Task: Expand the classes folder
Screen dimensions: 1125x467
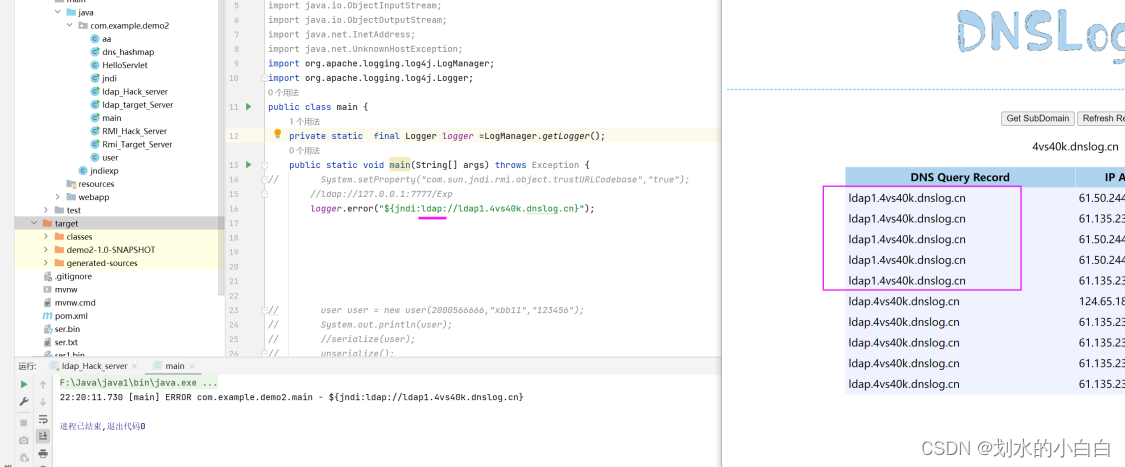Action: pos(45,237)
